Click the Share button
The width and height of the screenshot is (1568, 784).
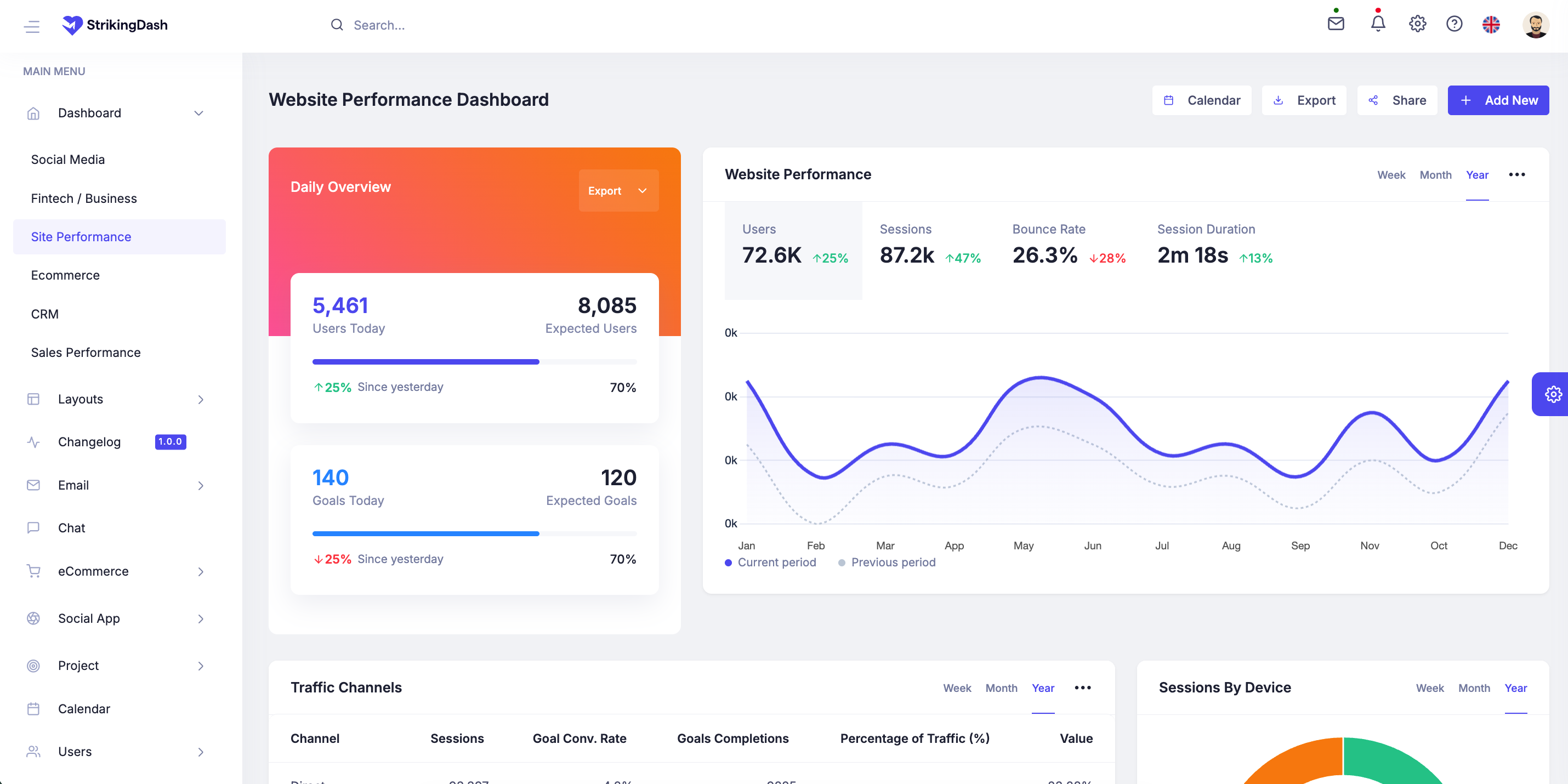click(x=1397, y=100)
